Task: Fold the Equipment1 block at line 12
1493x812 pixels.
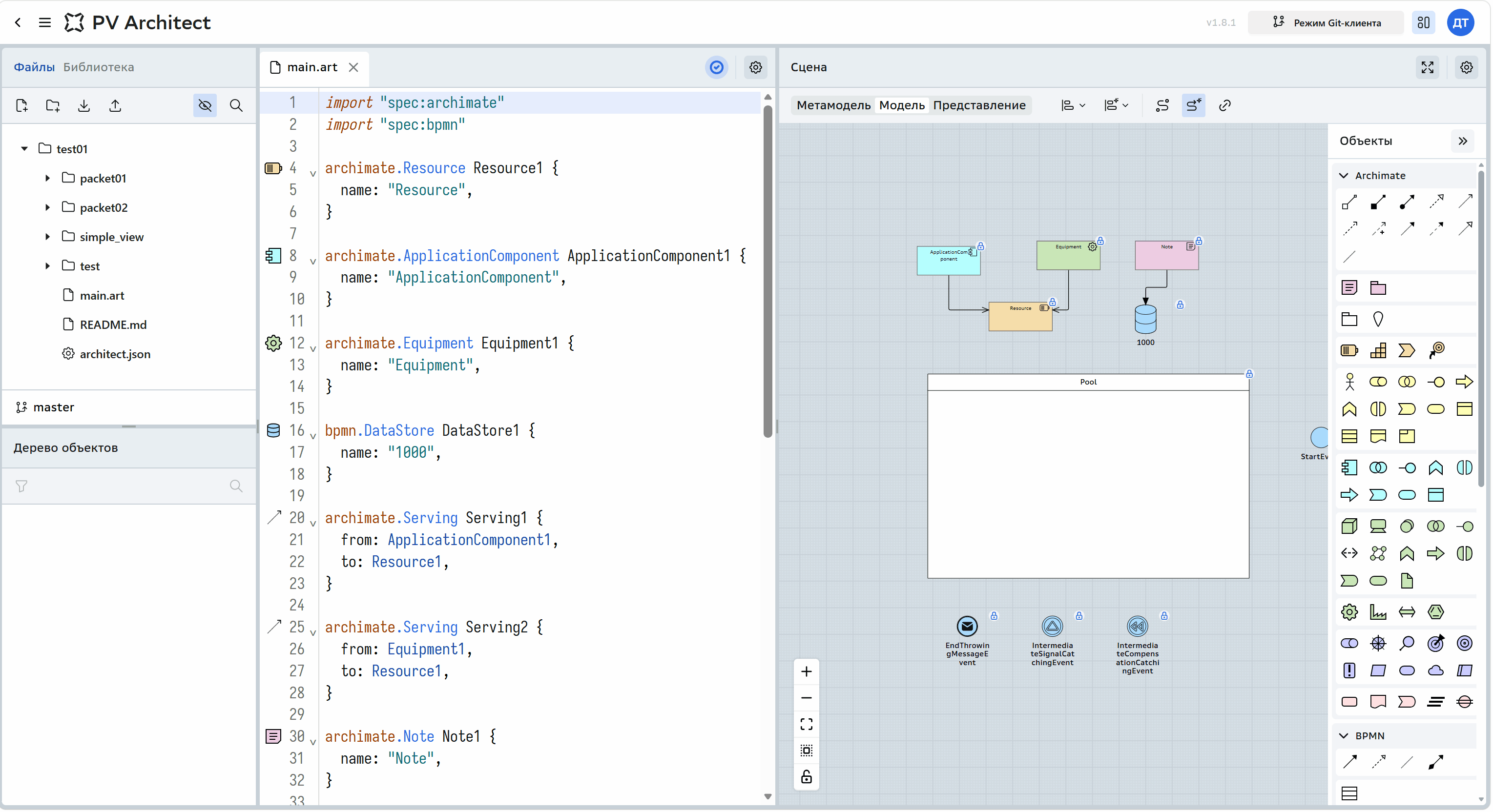Action: [x=313, y=348]
